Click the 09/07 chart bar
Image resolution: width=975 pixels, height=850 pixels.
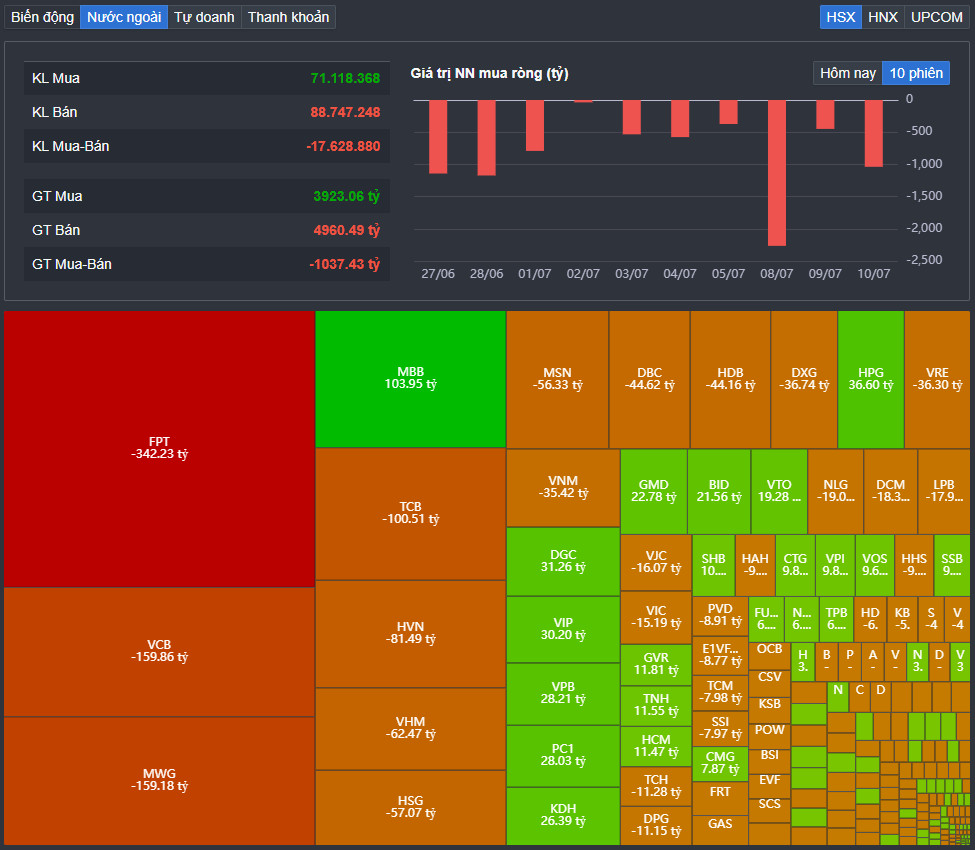[x=825, y=114]
